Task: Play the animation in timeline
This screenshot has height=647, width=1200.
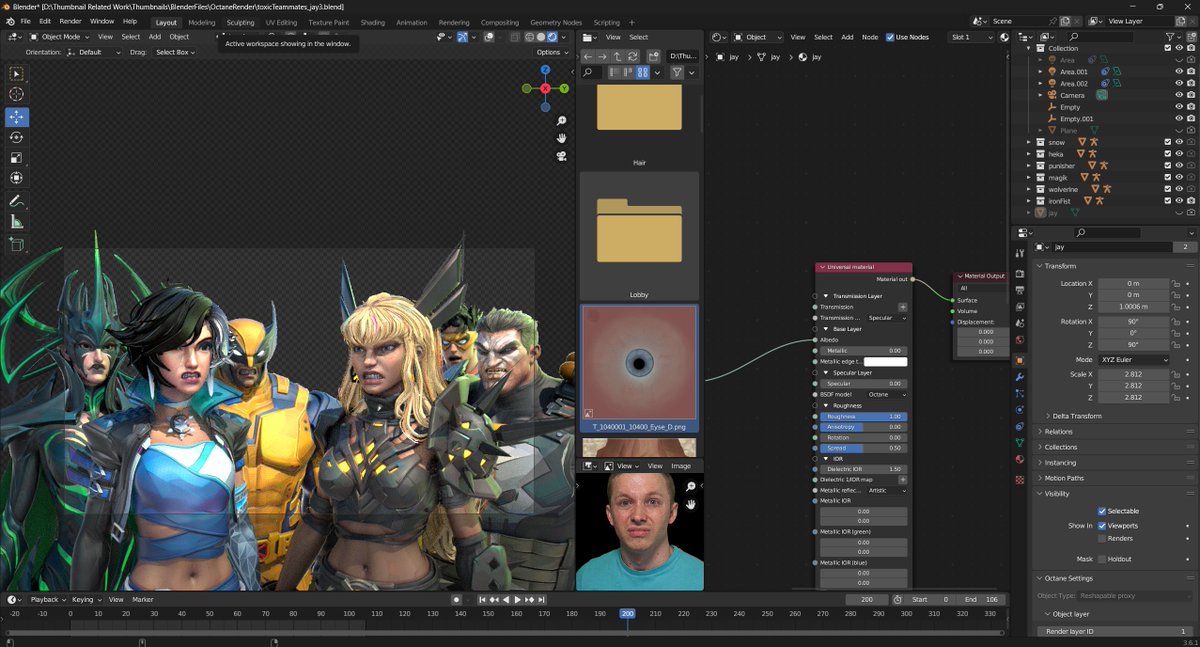Action: coord(518,599)
